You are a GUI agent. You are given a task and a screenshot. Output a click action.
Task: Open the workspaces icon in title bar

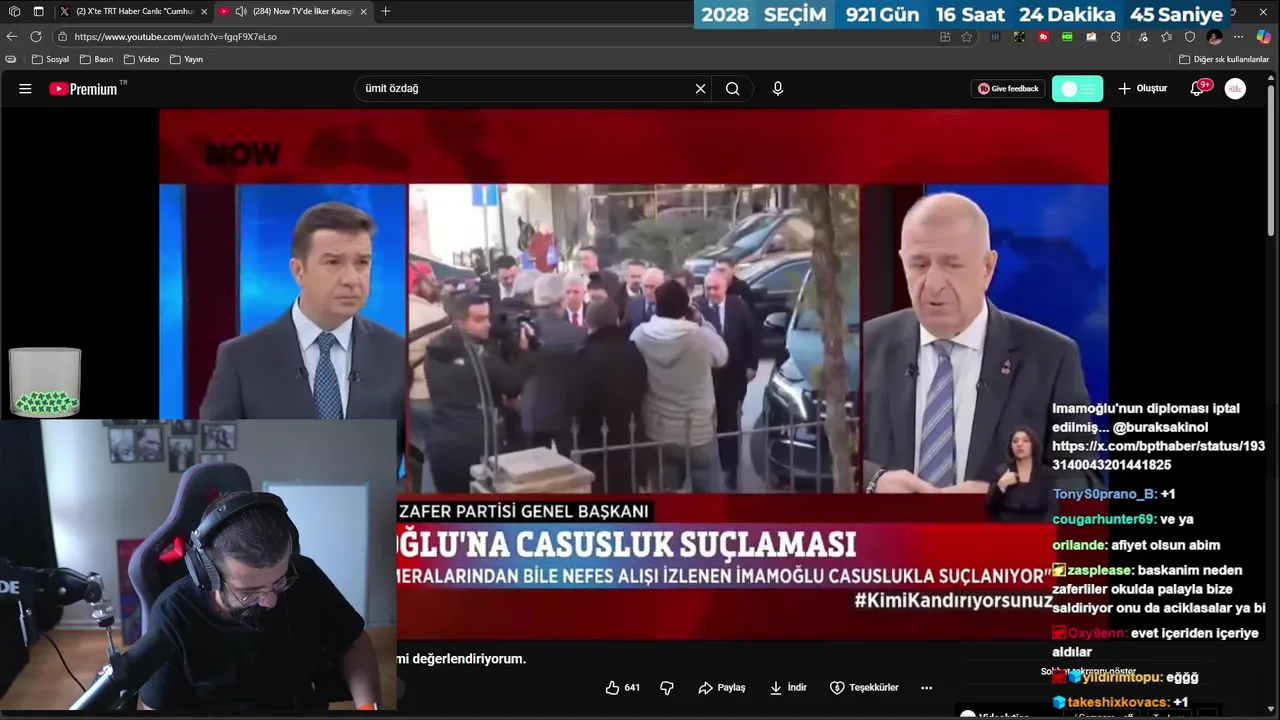(14, 11)
